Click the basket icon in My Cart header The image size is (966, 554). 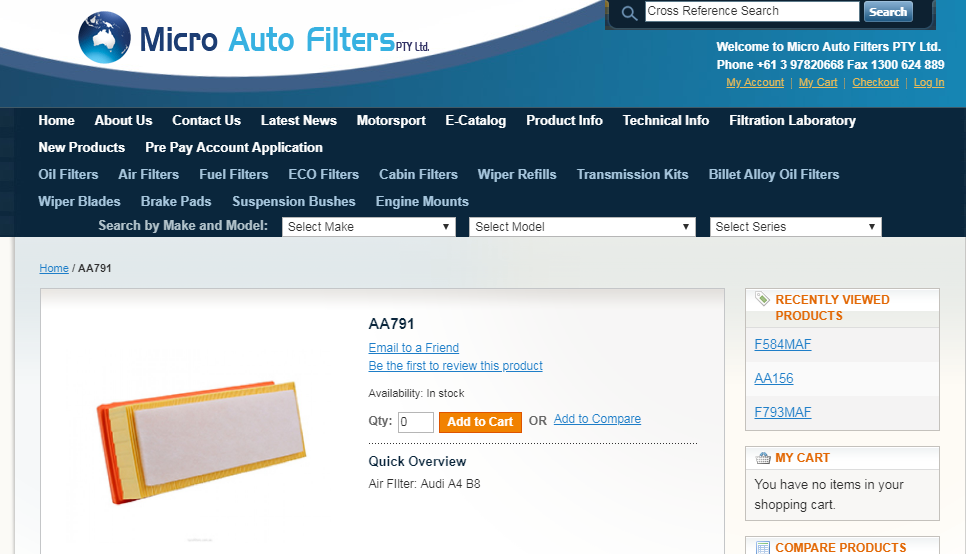point(763,458)
